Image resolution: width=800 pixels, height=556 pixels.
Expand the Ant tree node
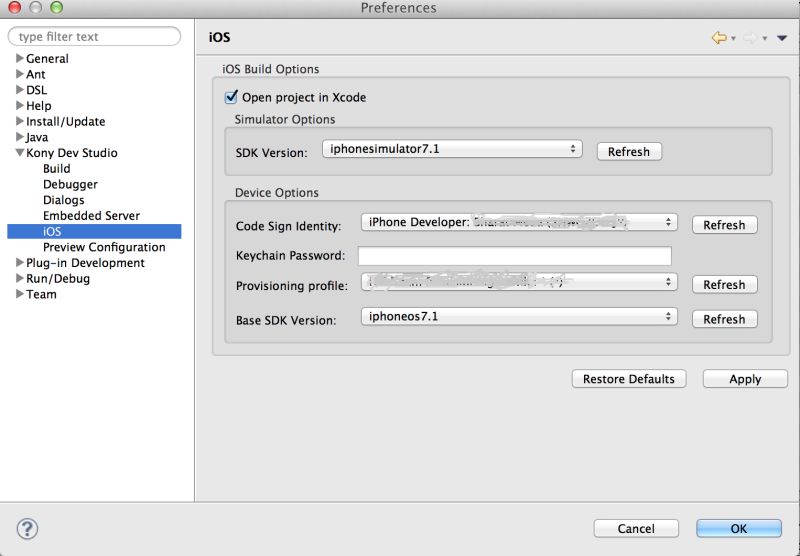[20, 74]
